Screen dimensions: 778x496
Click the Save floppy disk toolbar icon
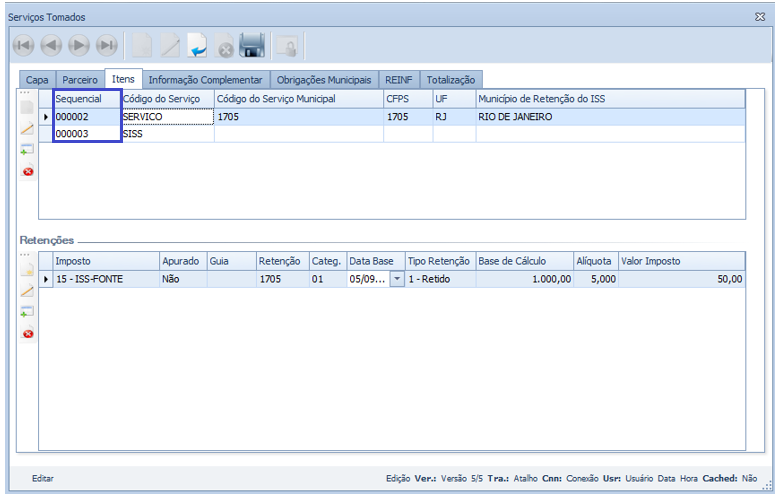tap(252, 45)
